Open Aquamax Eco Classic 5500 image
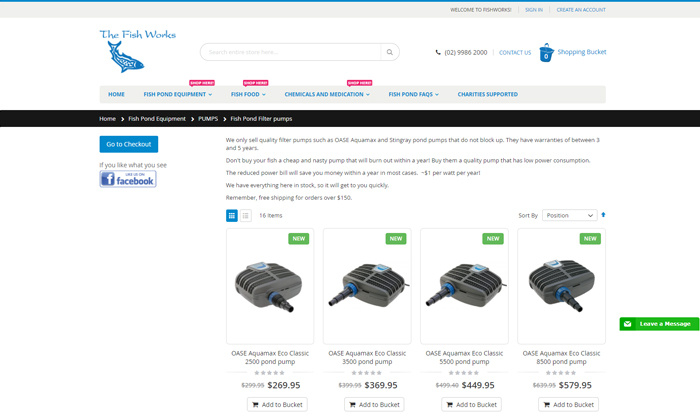 tap(464, 286)
